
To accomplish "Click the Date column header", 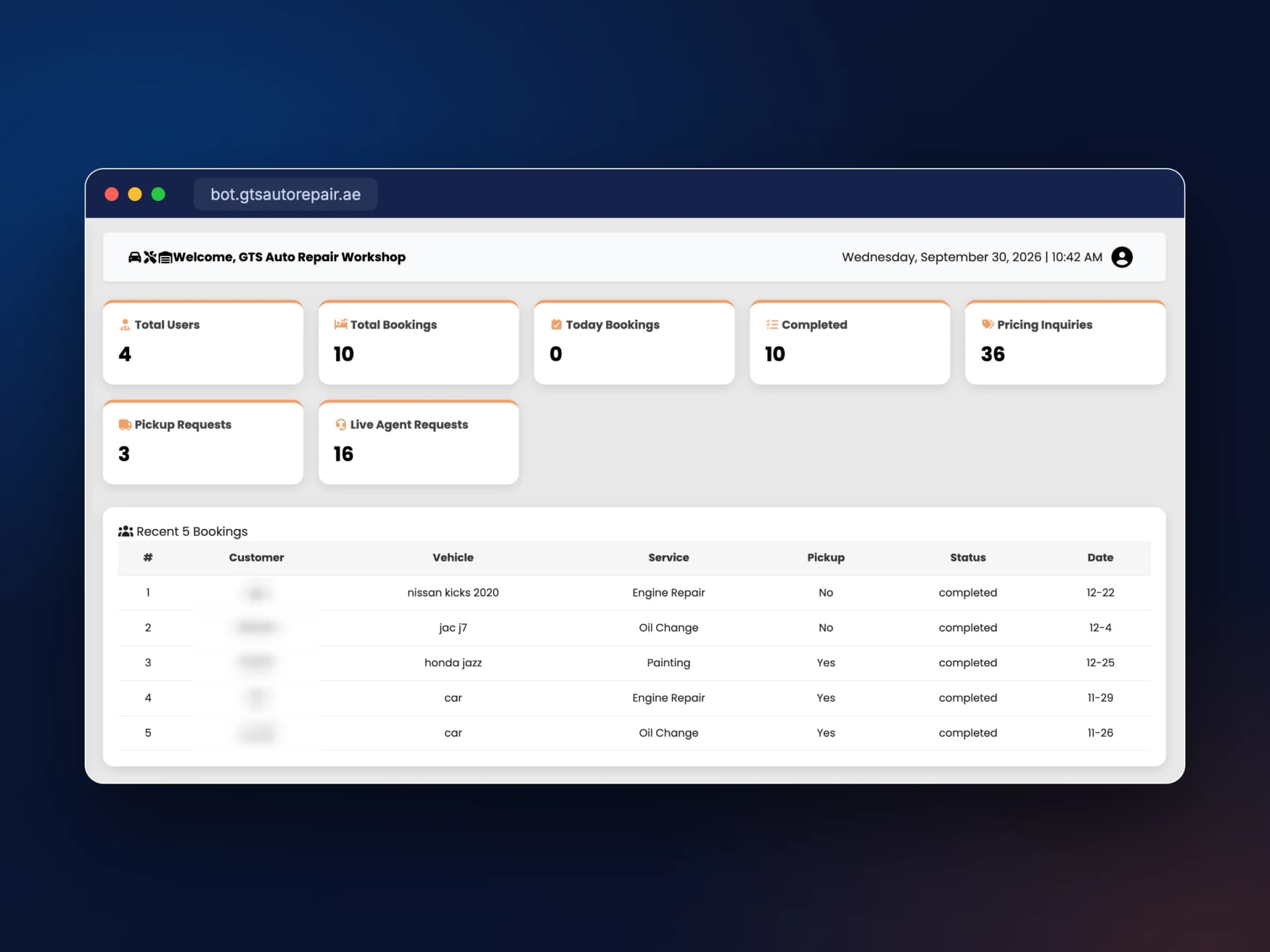I will point(1101,557).
